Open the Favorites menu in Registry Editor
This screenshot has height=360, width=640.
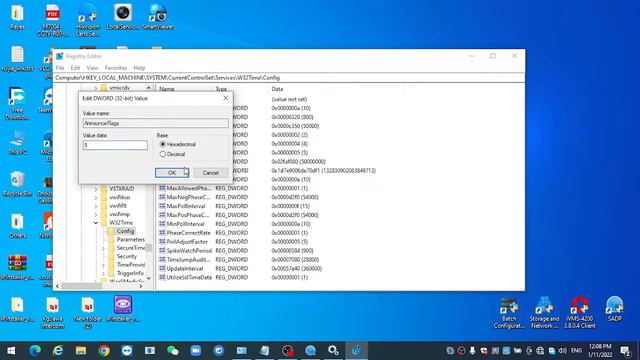coord(116,68)
